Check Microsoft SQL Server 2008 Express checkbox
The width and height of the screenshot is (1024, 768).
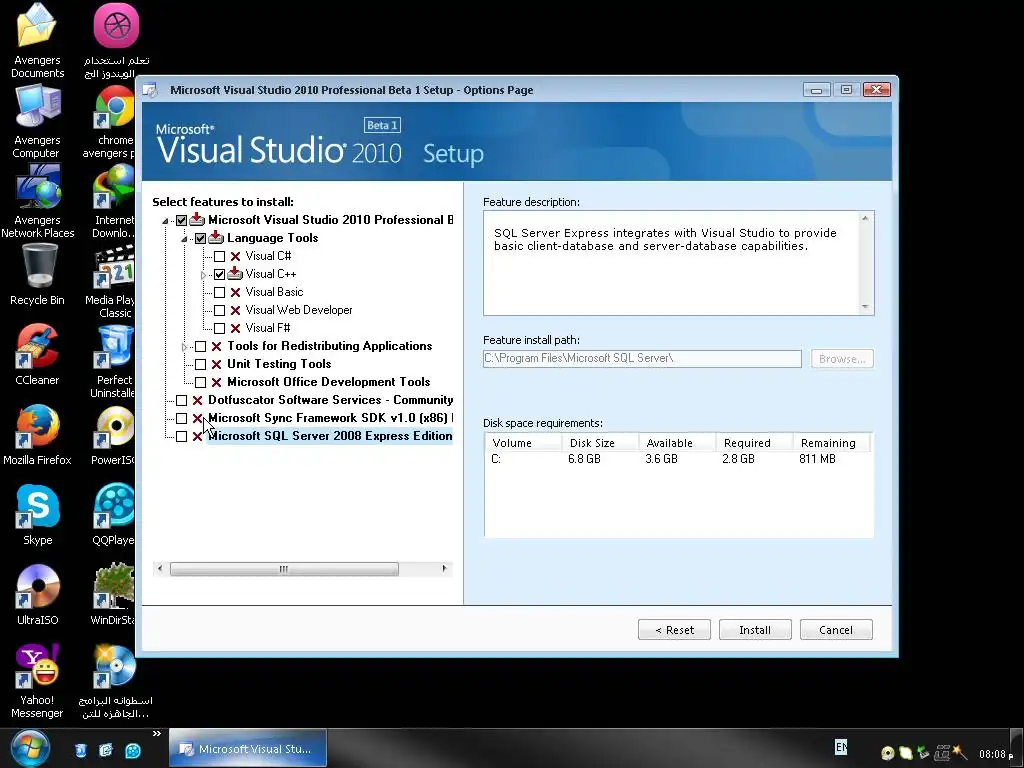(182, 436)
